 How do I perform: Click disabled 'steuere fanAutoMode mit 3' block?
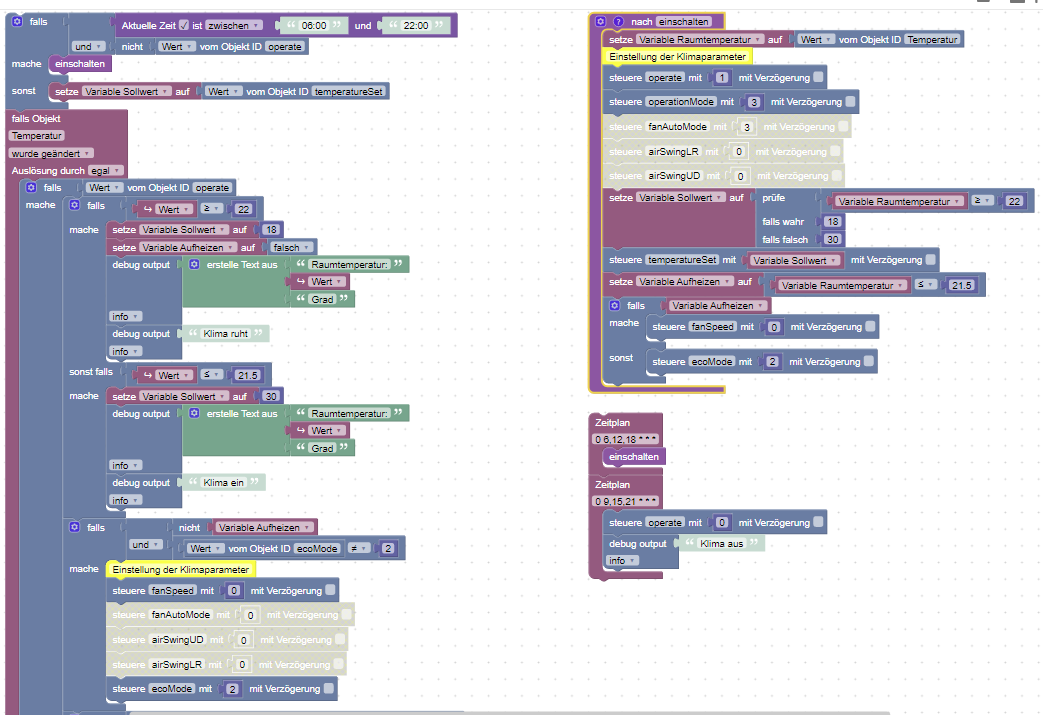[726, 126]
